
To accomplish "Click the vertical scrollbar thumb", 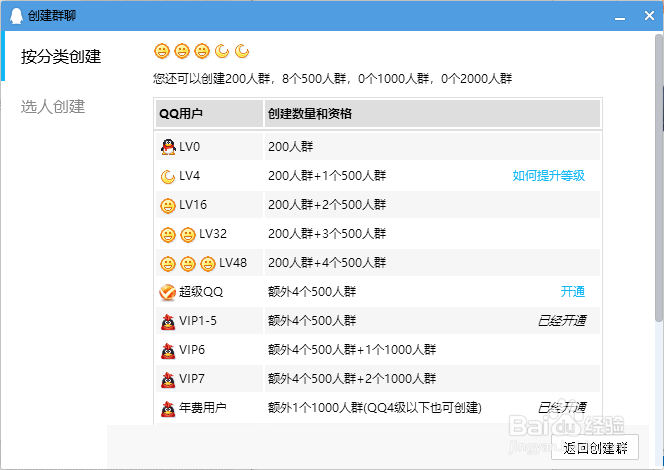I will (x=659, y=178).
